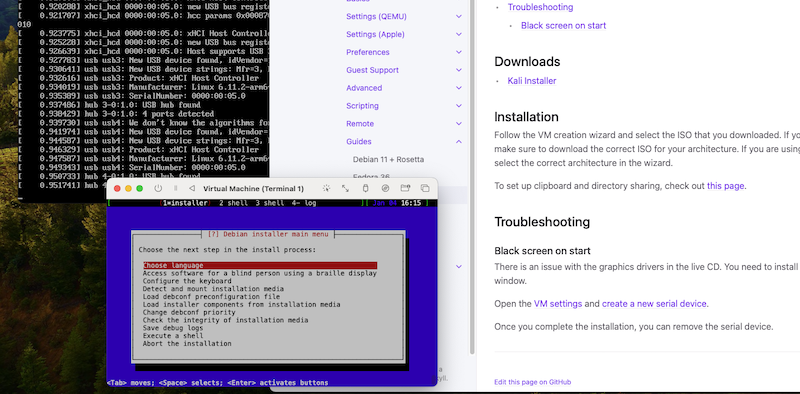Select Execute a shell option
This screenshot has width=800, height=394.
click(x=173, y=336)
